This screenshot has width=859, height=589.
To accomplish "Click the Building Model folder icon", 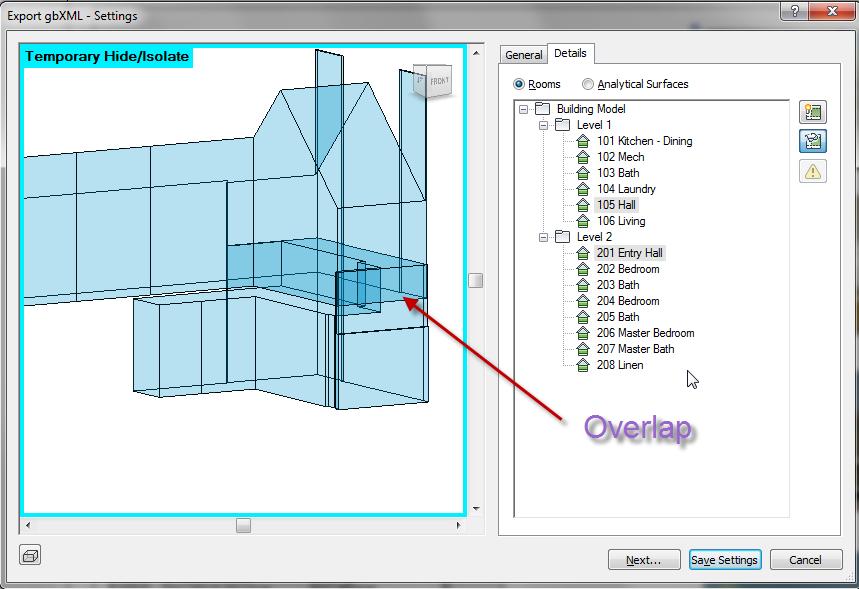I will pyautogui.click(x=541, y=108).
